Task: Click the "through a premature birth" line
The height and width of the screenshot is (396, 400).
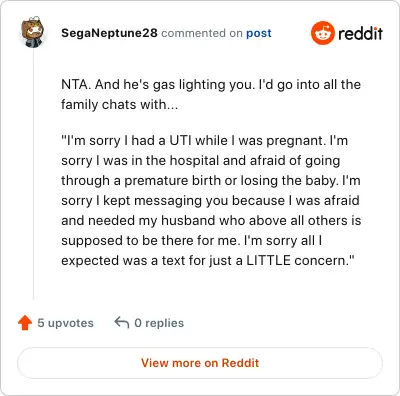Action: [x=211, y=181]
